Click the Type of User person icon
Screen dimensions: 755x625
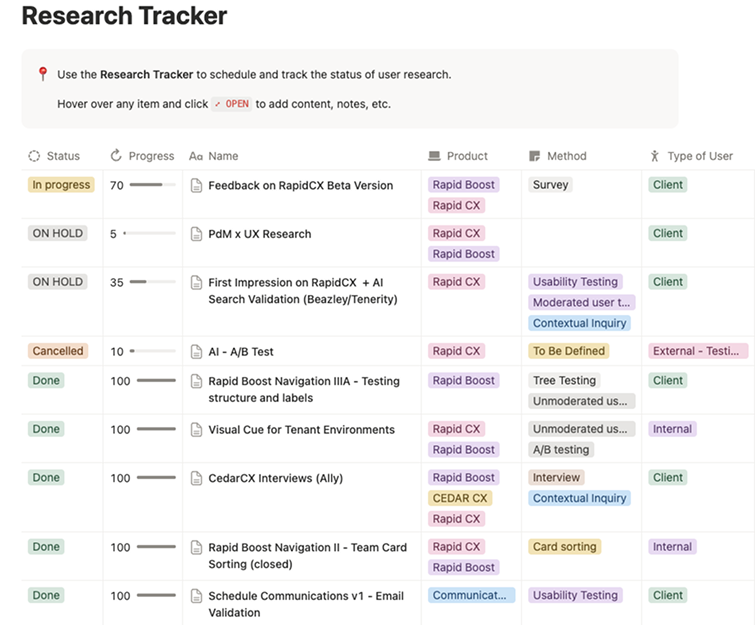click(654, 156)
